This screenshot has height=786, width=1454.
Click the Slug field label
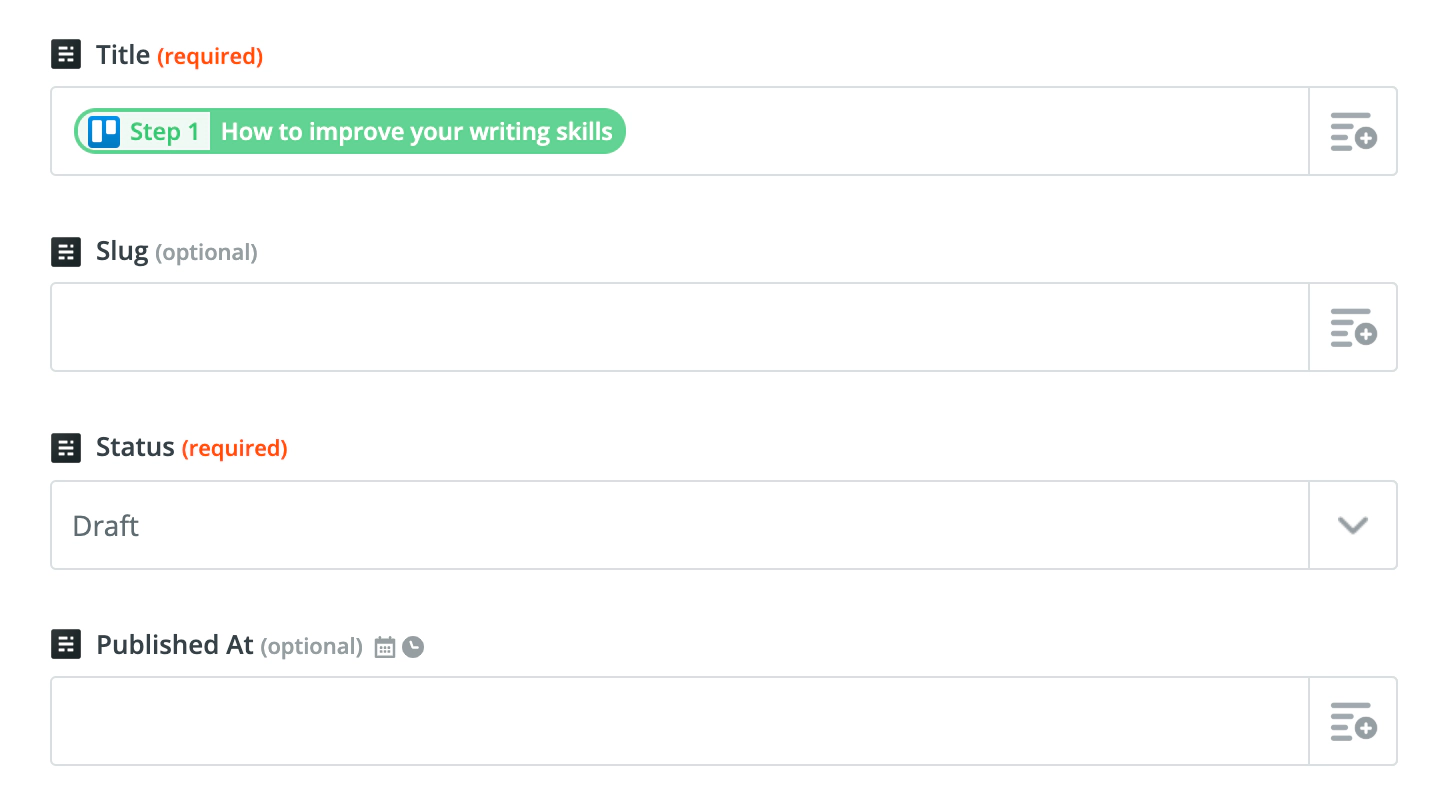coord(123,252)
